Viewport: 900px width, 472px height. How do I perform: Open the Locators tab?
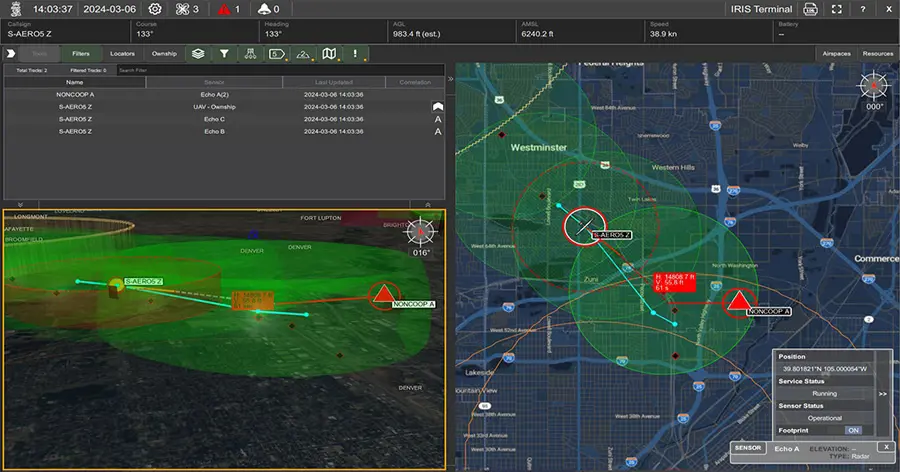122,53
